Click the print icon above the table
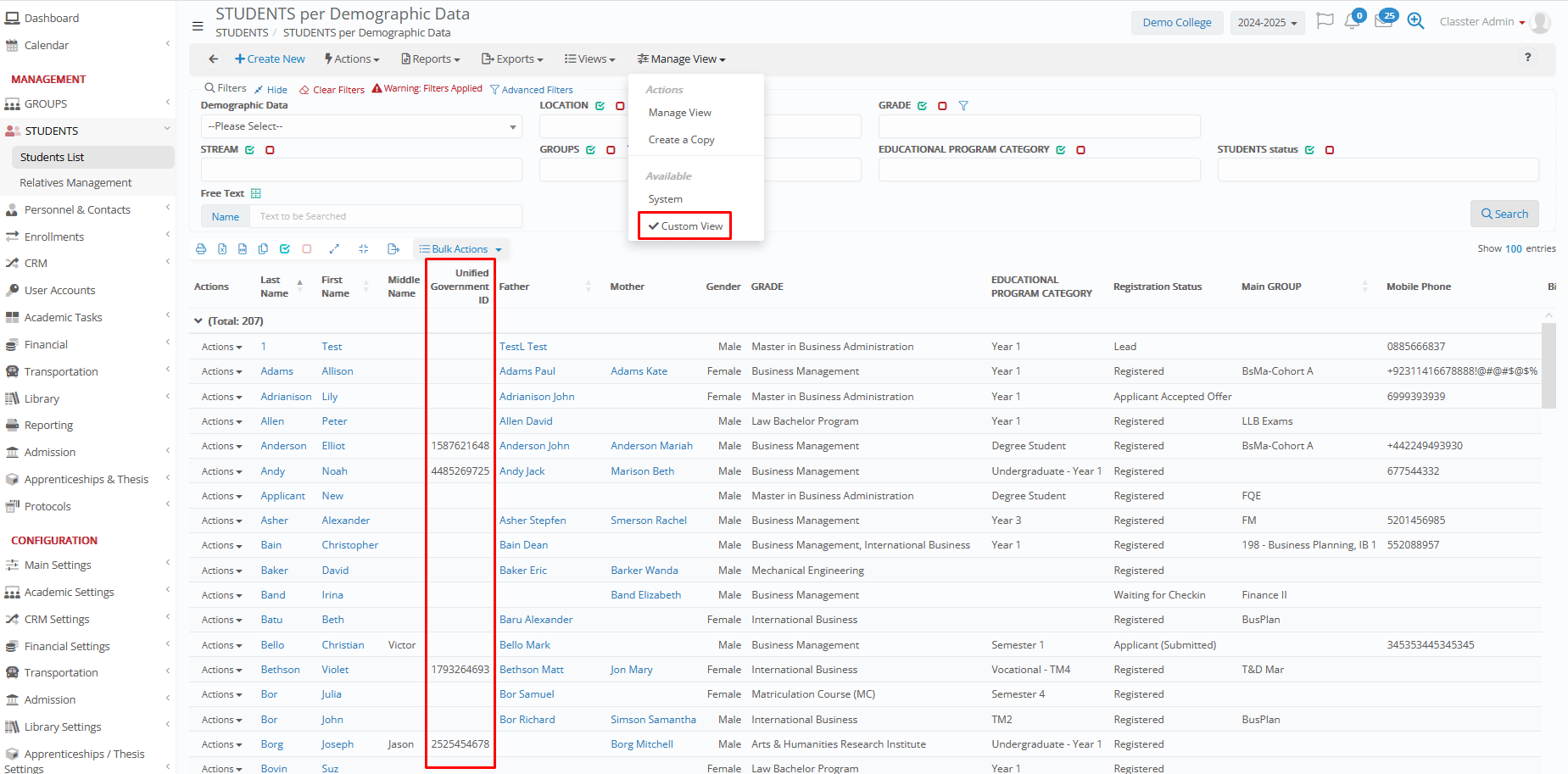 pos(201,249)
